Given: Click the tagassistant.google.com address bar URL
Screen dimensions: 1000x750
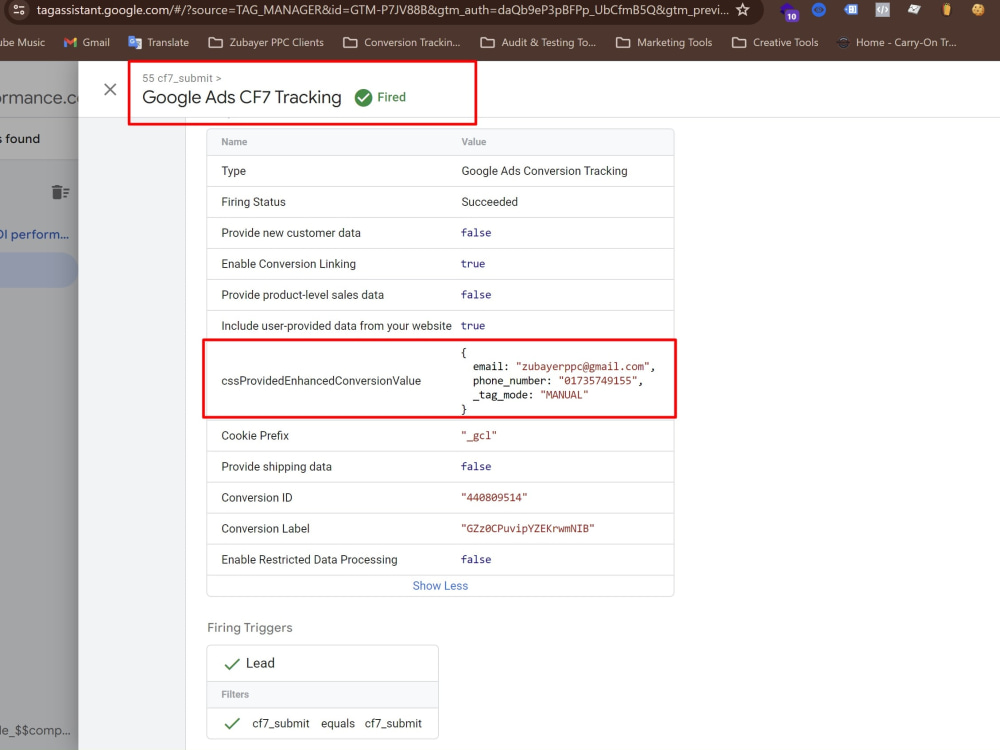Looking at the screenshot, I should click(x=380, y=12).
